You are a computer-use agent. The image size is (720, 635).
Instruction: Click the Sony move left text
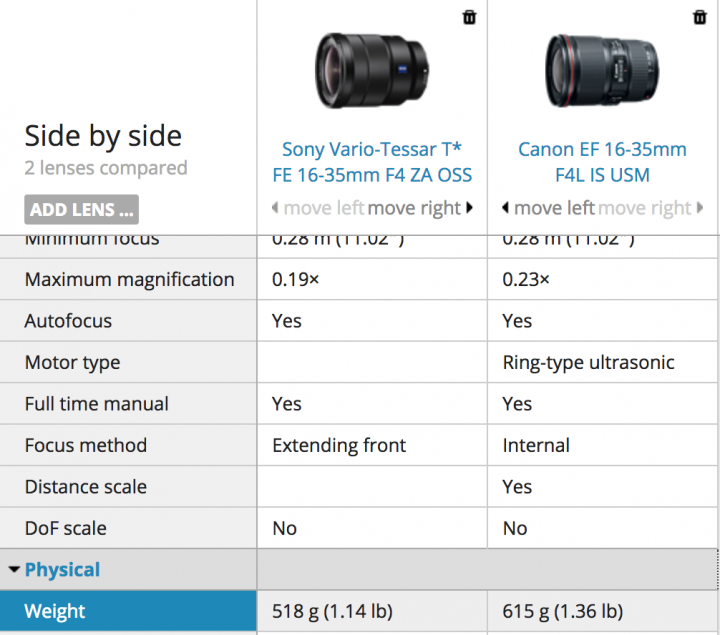pos(324,208)
